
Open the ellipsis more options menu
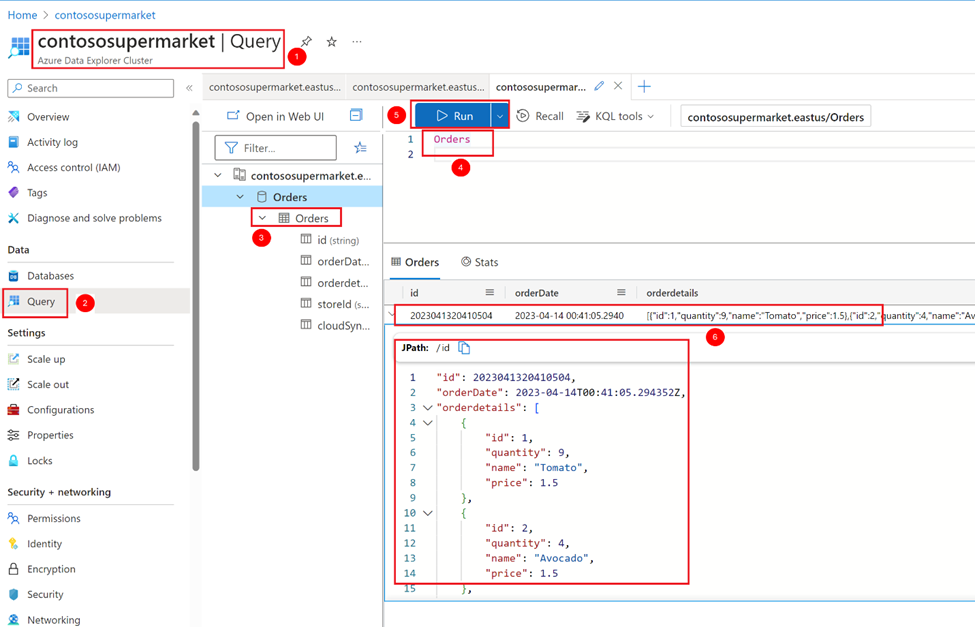356,42
